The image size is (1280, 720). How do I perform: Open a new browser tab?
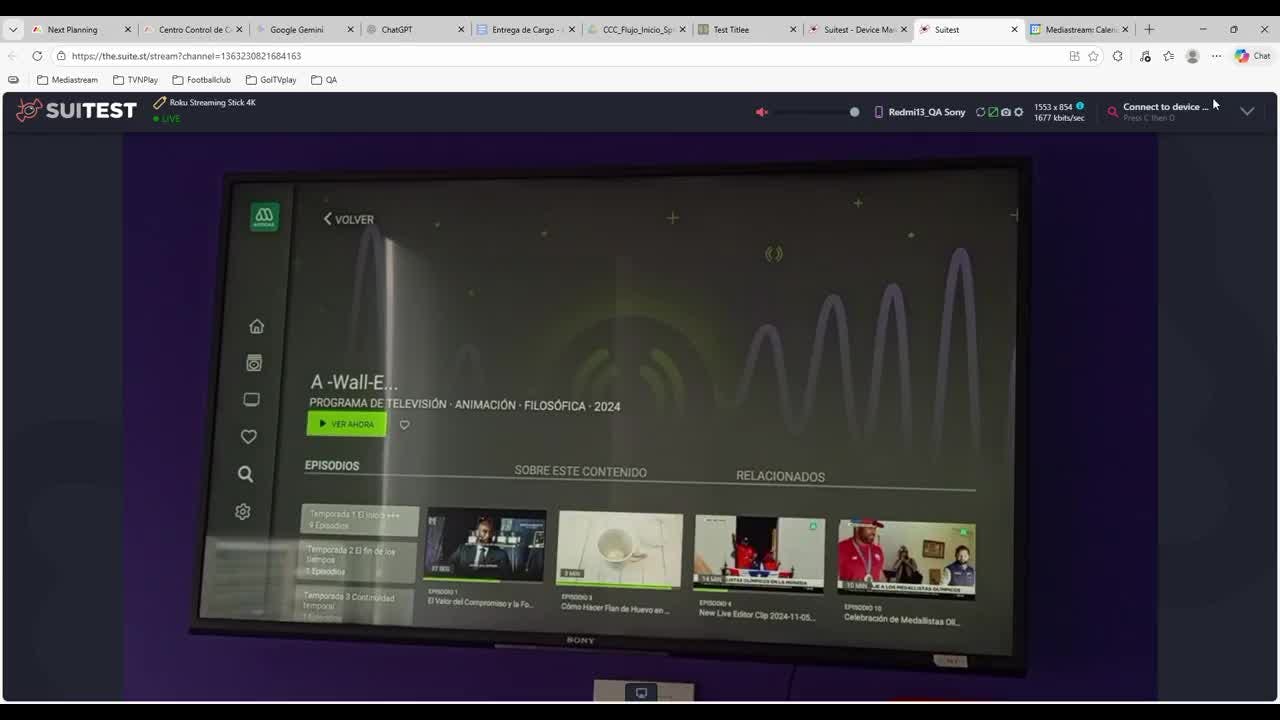[x=1149, y=30]
